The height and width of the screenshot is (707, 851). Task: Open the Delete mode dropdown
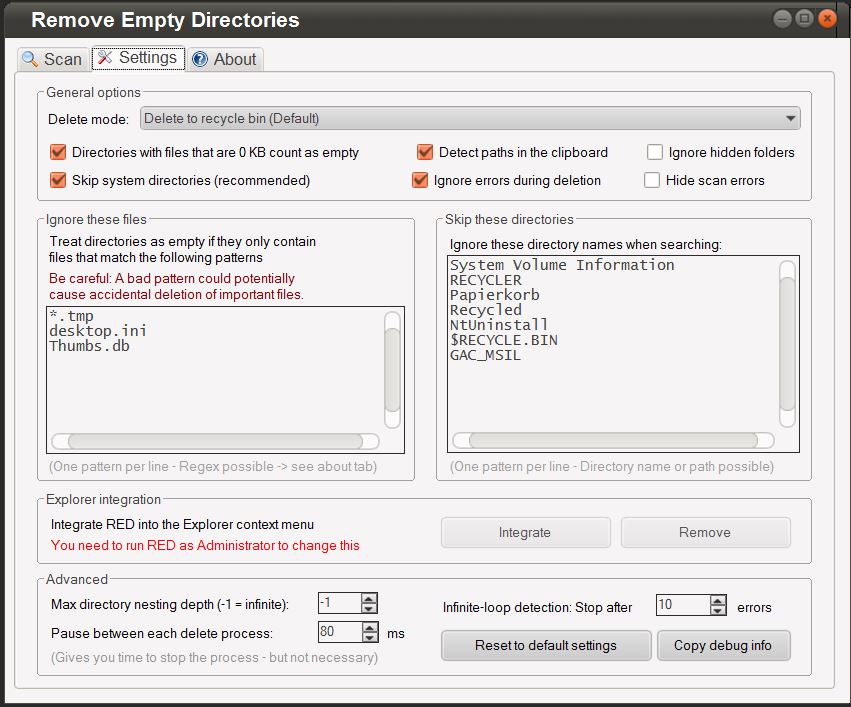(470, 119)
